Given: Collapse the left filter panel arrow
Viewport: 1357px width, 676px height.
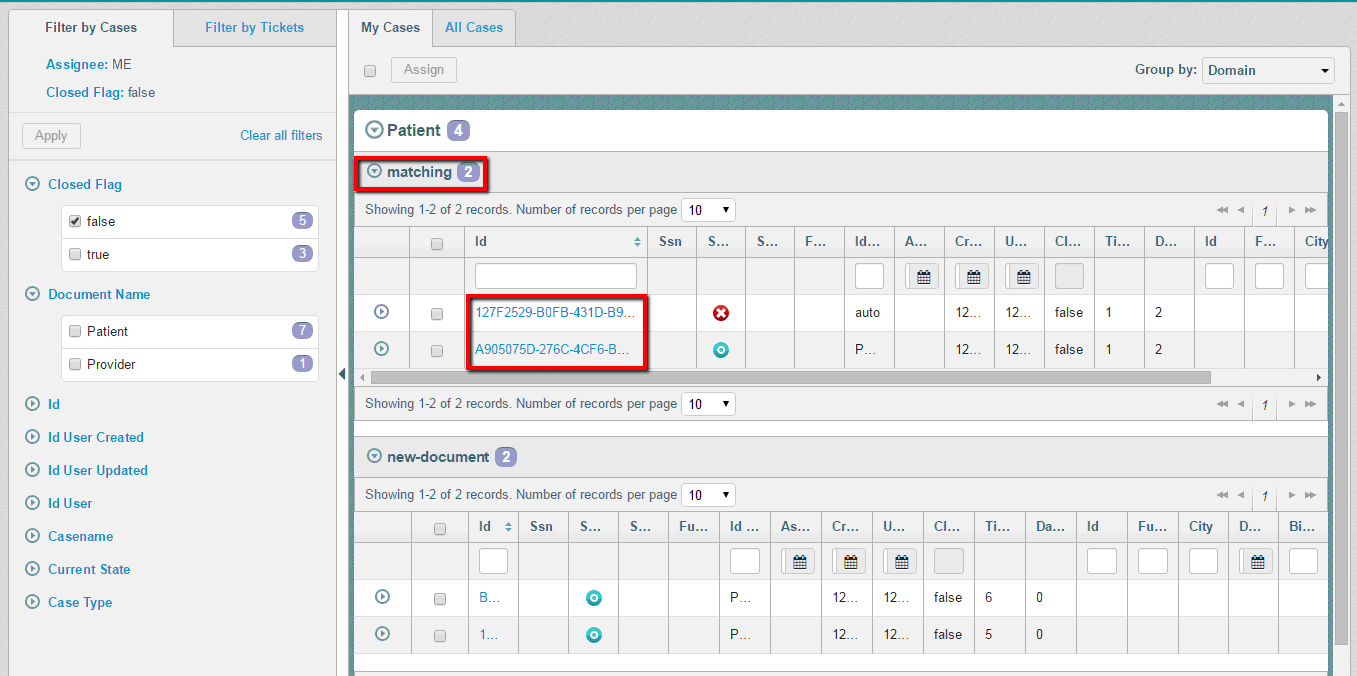Looking at the screenshot, I should coord(342,374).
